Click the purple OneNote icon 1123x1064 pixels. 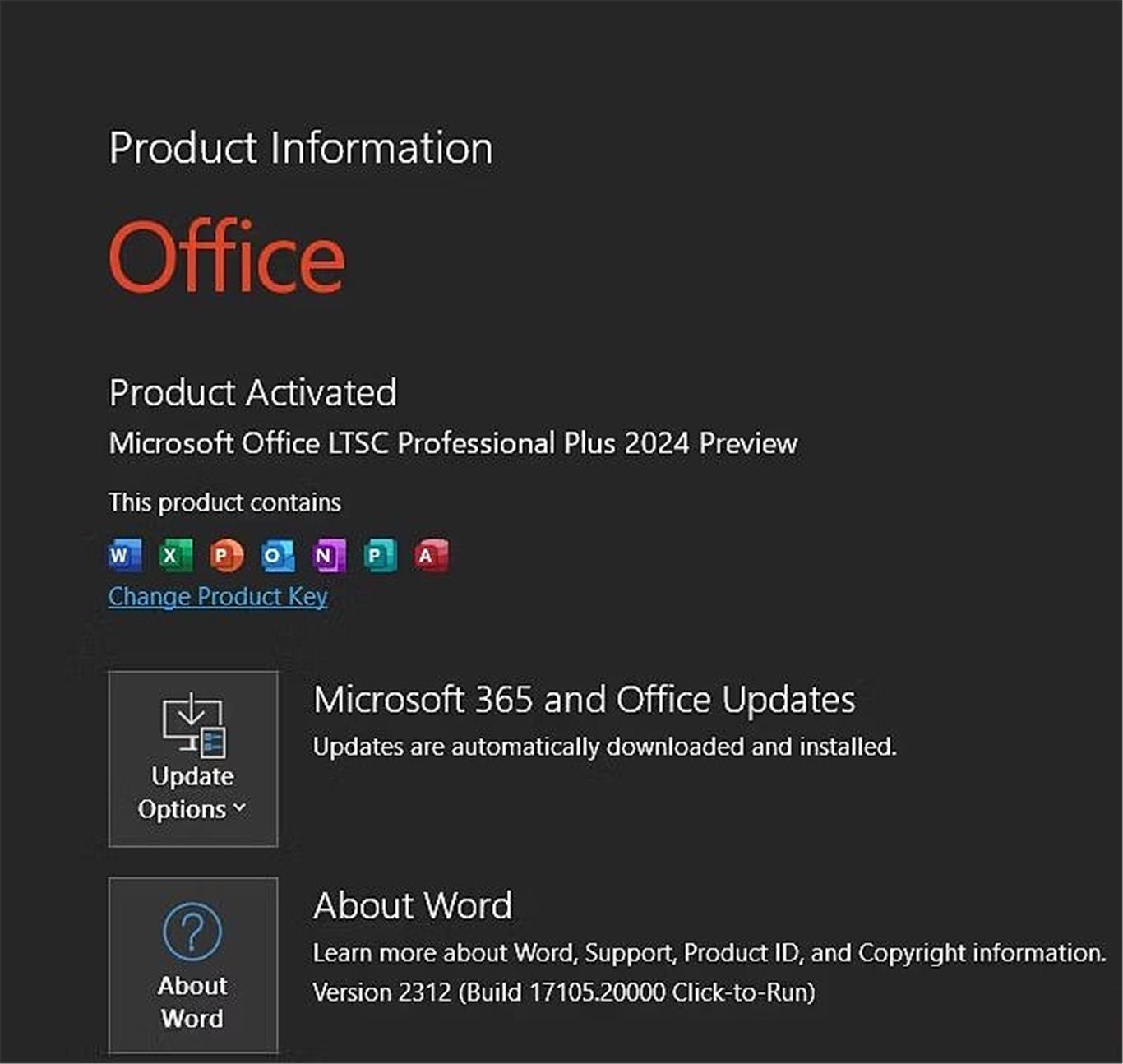(x=329, y=556)
